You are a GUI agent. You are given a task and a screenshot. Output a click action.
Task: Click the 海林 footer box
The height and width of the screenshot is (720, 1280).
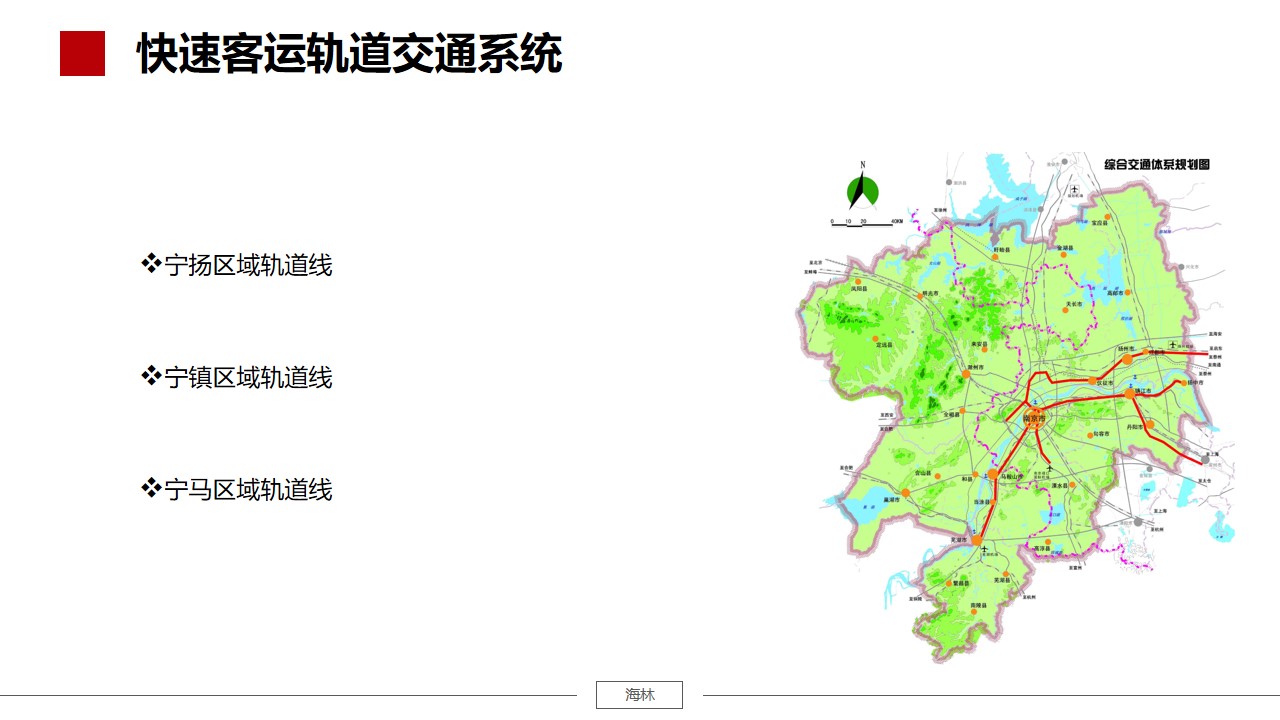639,695
